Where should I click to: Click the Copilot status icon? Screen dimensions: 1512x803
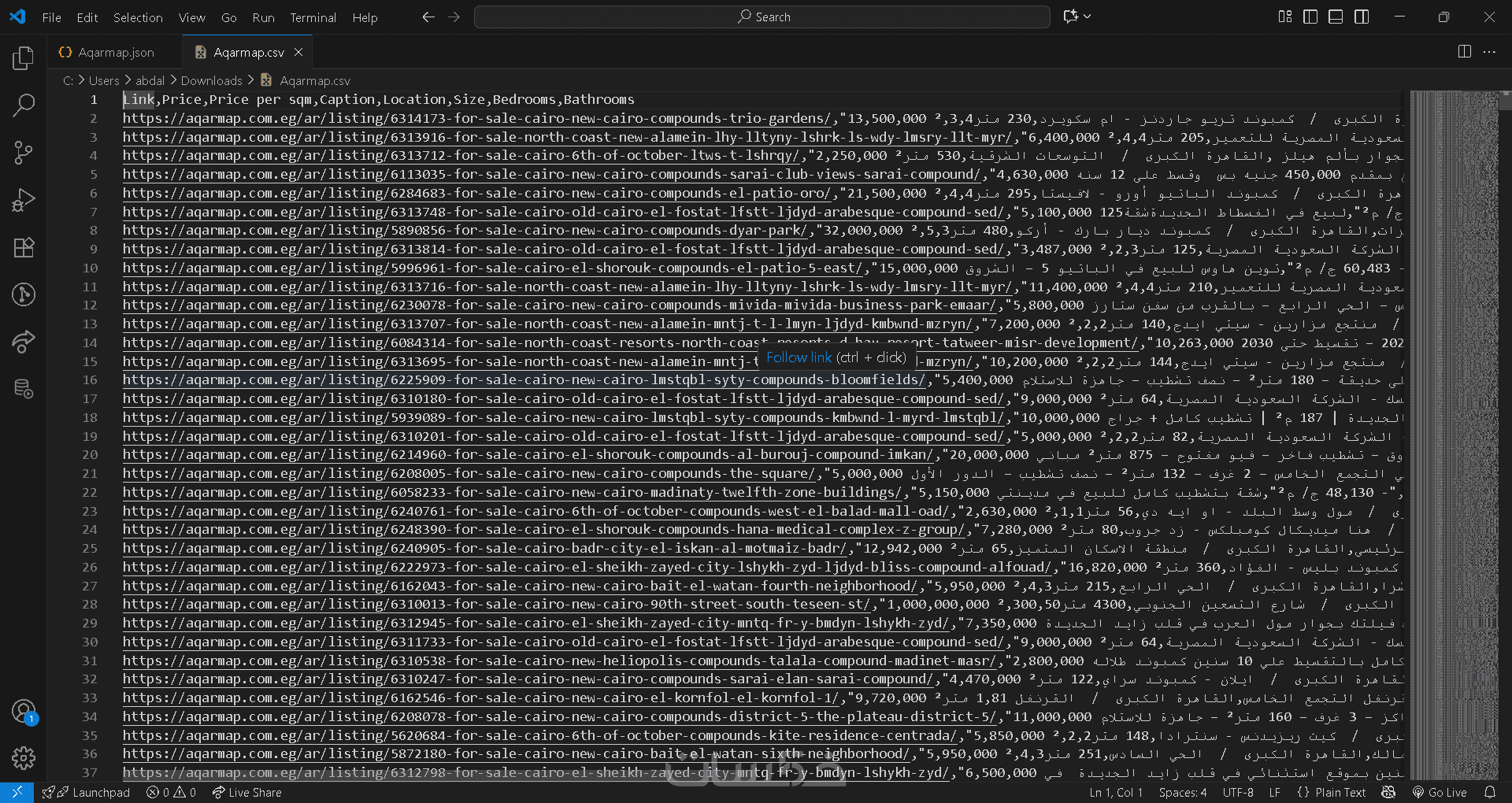[x=1388, y=793]
